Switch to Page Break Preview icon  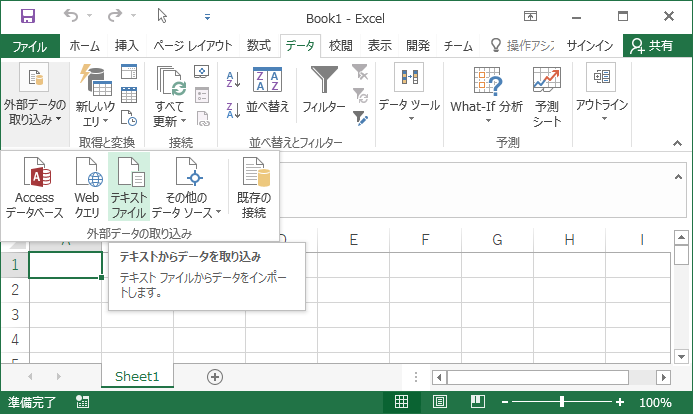(x=478, y=402)
